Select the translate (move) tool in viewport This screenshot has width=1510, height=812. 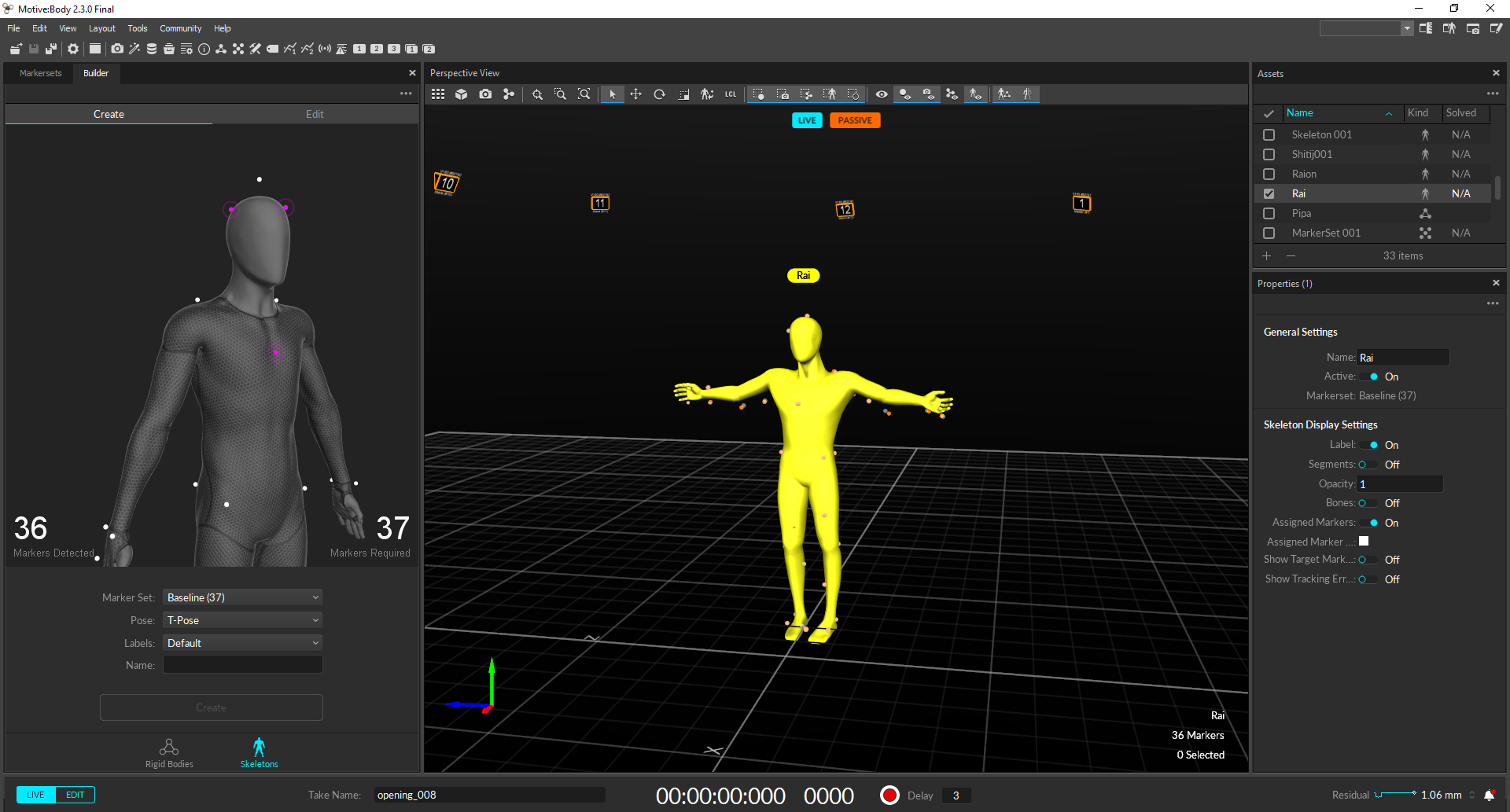click(635, 94)
